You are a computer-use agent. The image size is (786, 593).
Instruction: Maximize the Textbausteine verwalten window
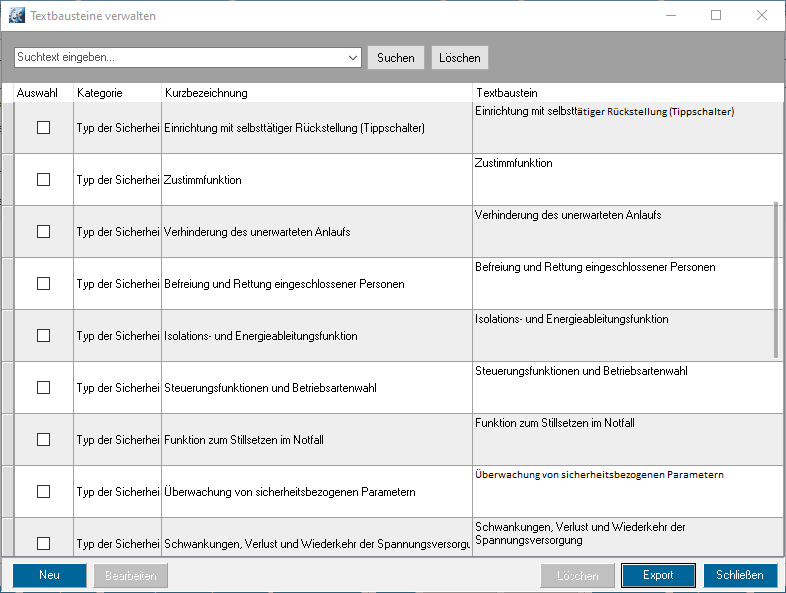click(x=716, y=16)
